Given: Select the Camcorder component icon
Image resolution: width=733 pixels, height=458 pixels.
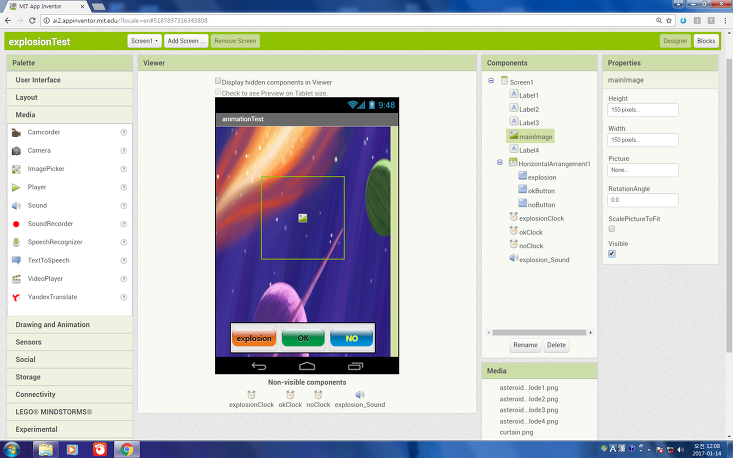Looking at the screenshot, I should click(16, 133).
